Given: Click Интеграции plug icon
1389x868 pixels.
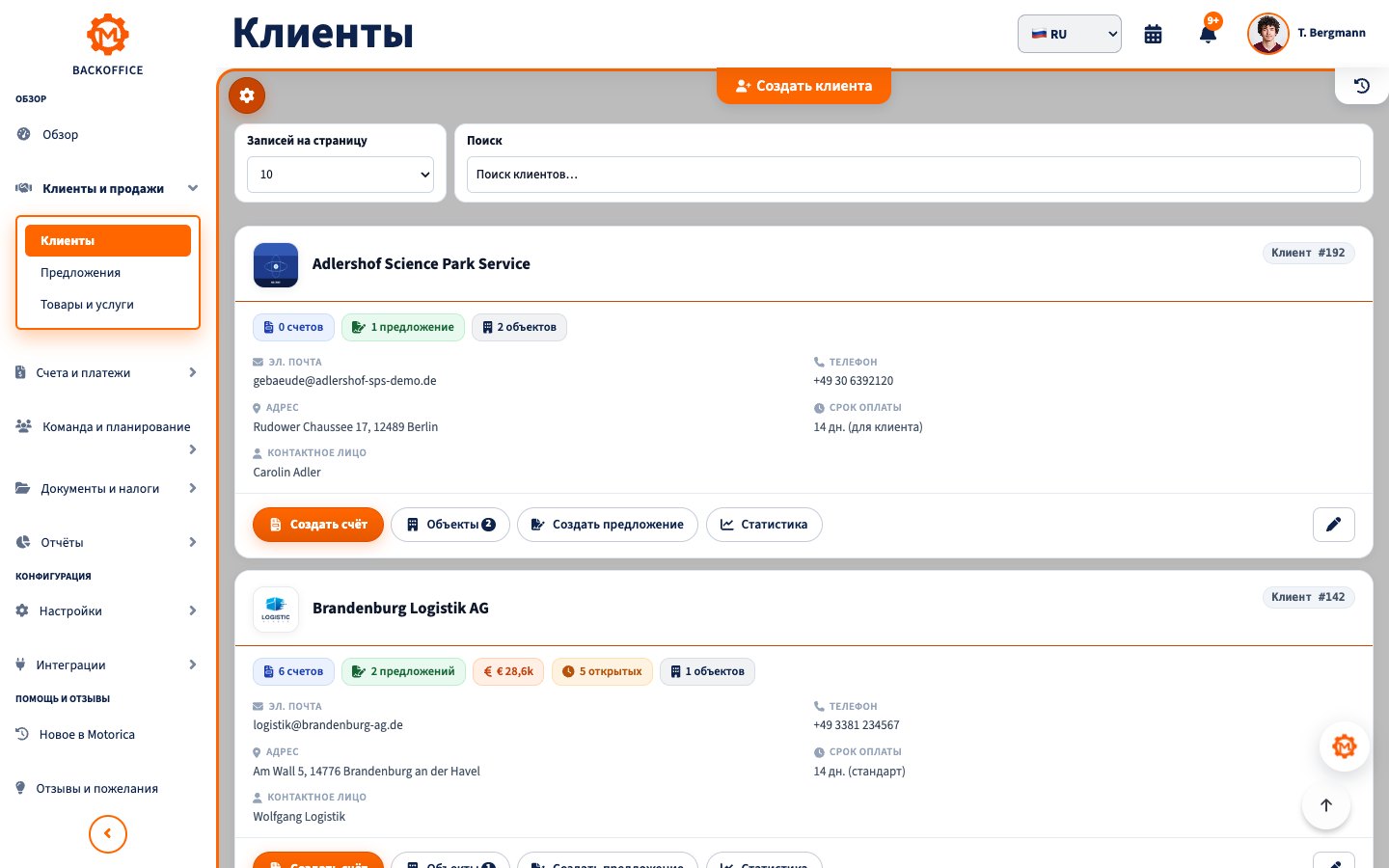Looking at the screenshot, I should pos(20,665).
